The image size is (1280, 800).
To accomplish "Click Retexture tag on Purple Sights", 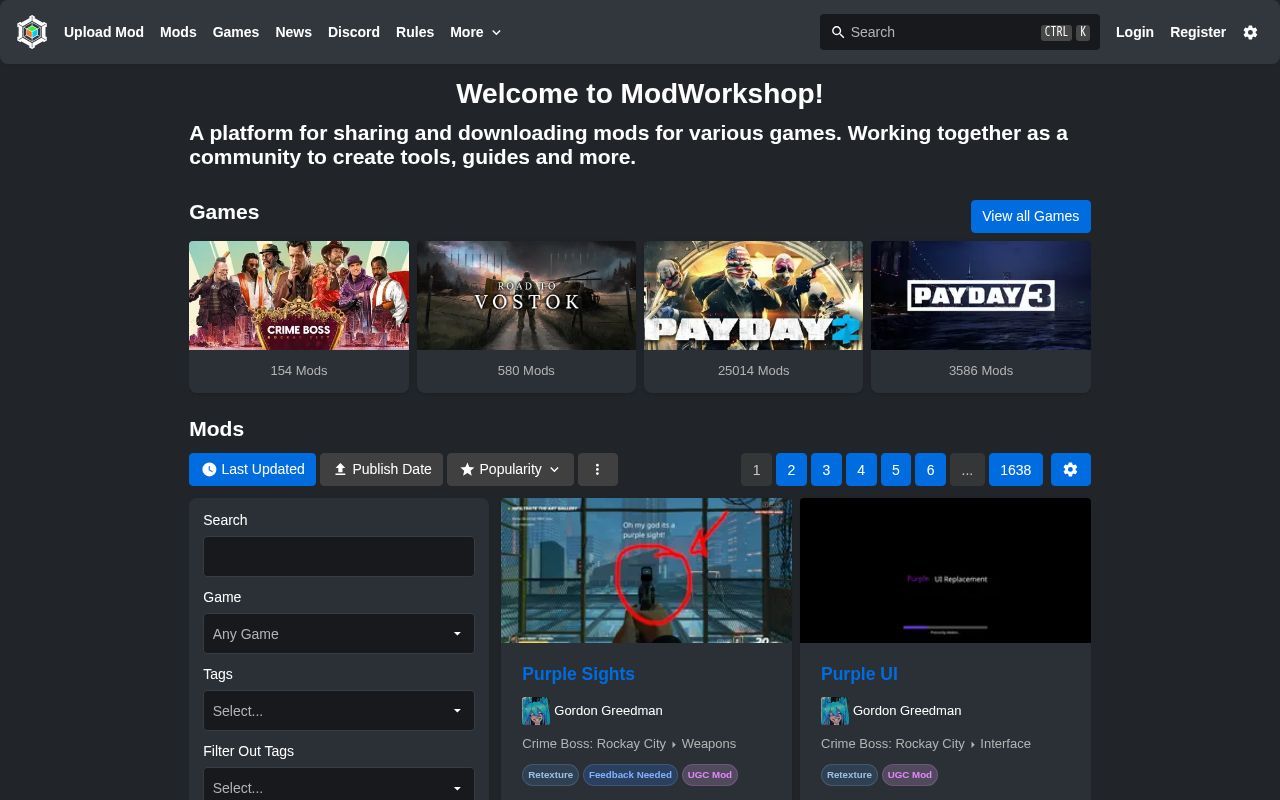I will (550, 775).
